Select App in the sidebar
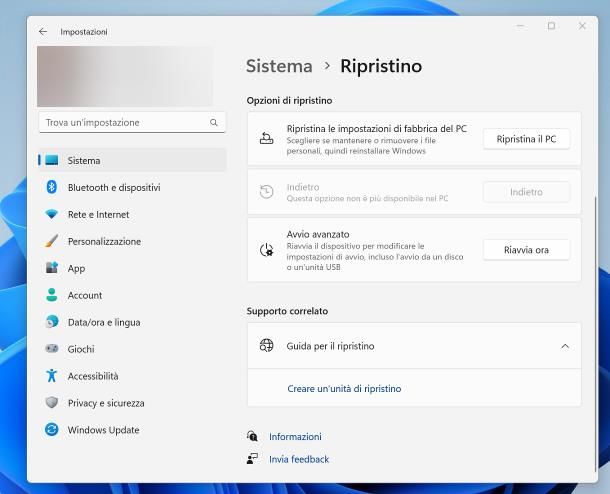Image resolution: width=610 pixels, height=494 pixels. (x=132, y=268)
